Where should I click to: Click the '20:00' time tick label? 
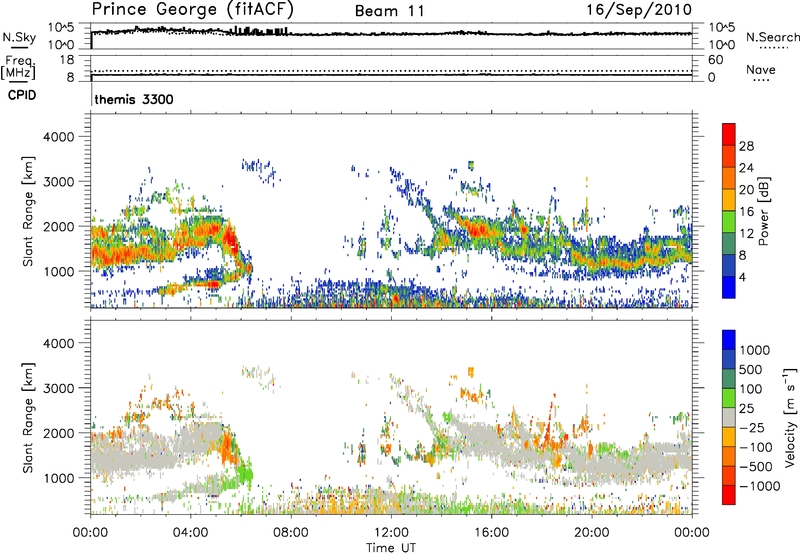(x=591, y=533)
